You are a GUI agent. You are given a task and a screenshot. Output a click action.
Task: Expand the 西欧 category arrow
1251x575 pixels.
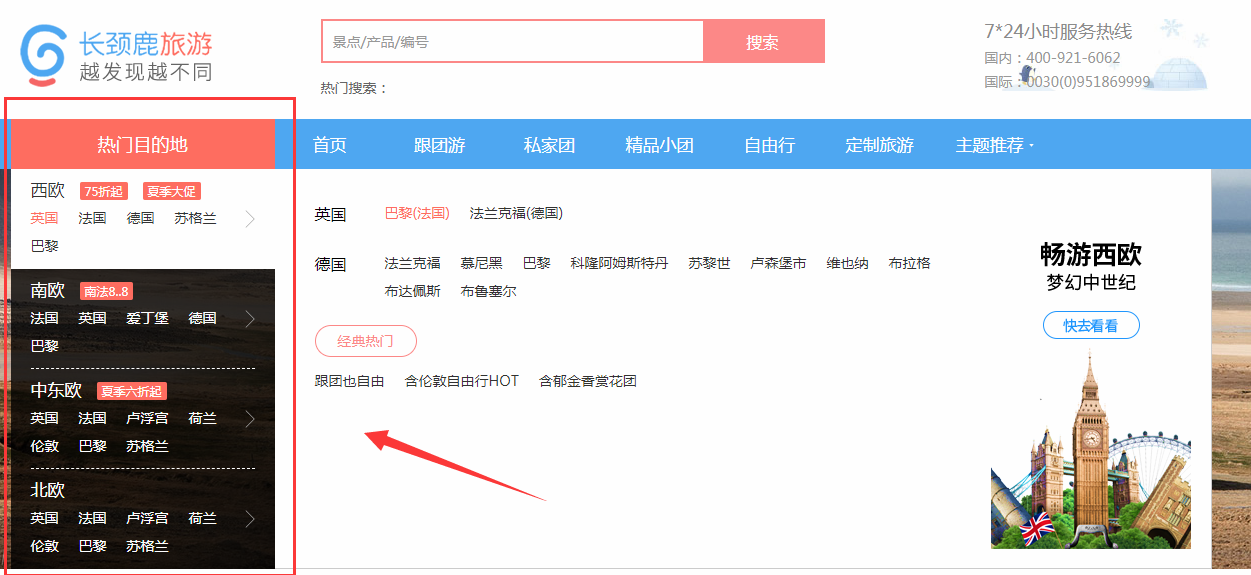coord(250,219)
